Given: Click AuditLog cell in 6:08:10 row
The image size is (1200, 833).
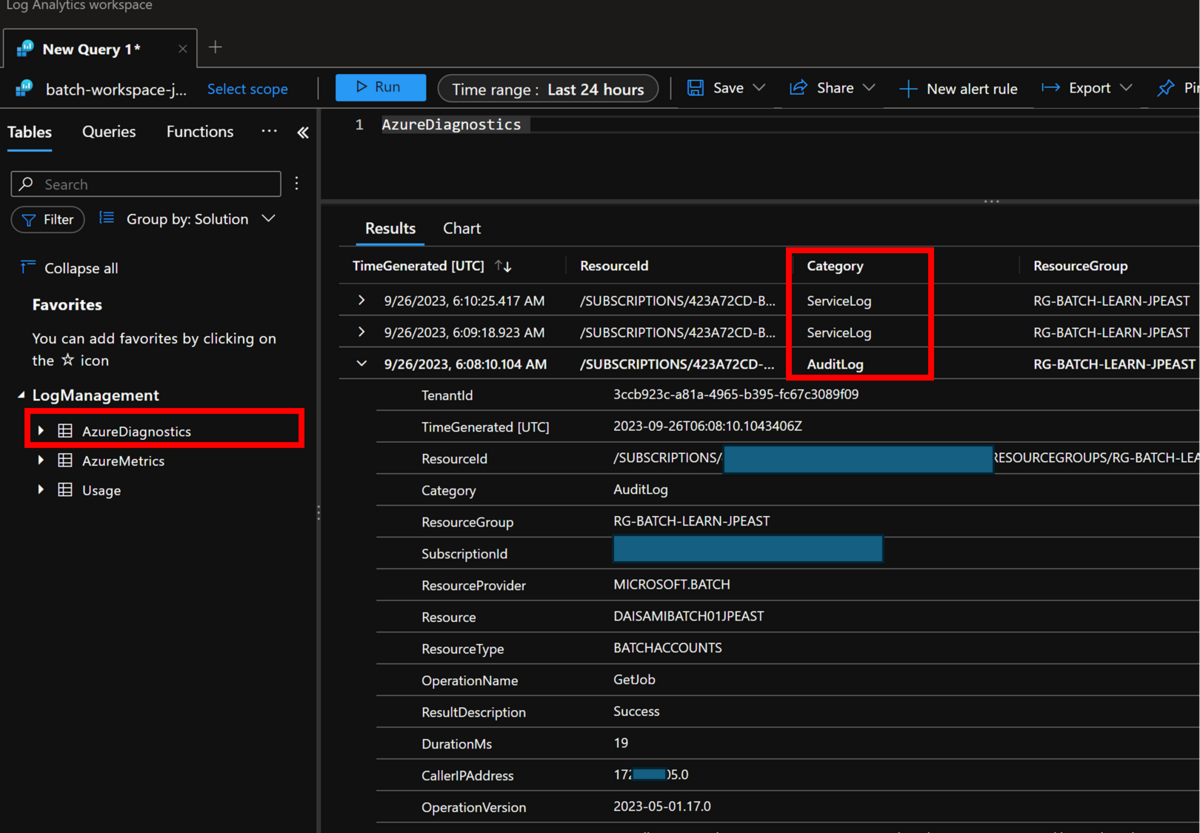Looking at the screenshot, I should pyautogui.click(x=835, y=364).
